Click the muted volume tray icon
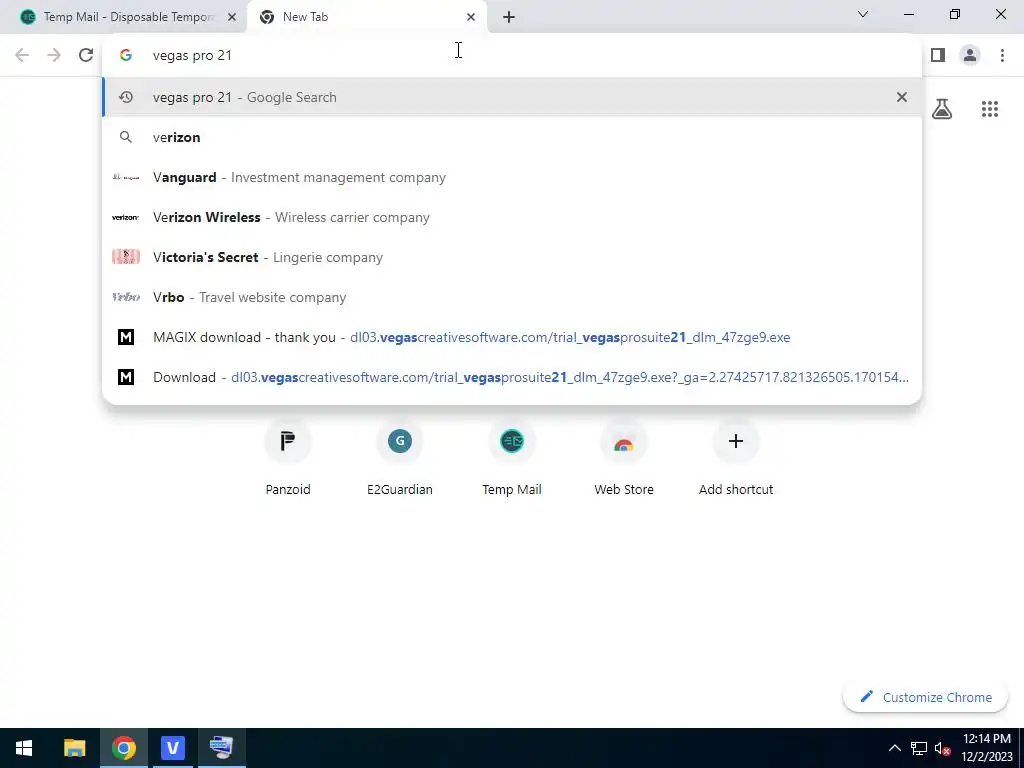This screenshot has width=1024, height=768. click(x=942, y=748)
